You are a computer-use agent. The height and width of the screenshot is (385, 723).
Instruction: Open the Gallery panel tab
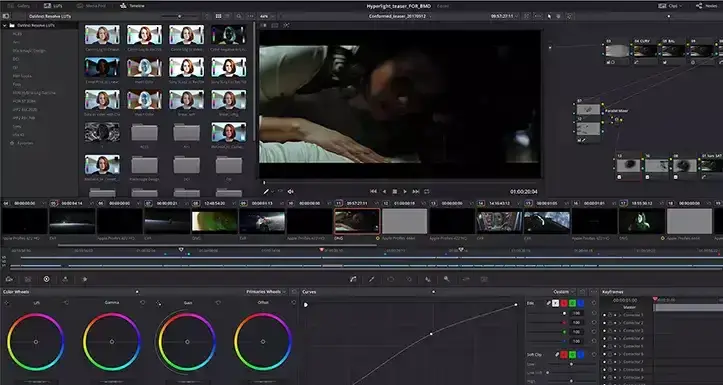[x=18, y=6]
